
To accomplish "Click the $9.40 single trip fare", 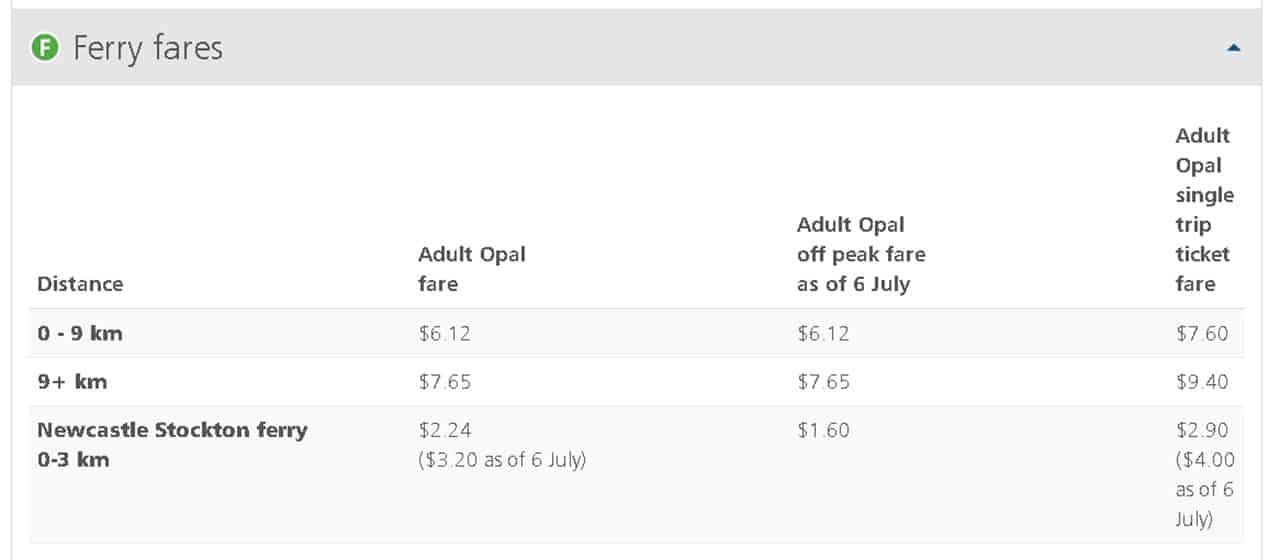I will point(1202,382).
